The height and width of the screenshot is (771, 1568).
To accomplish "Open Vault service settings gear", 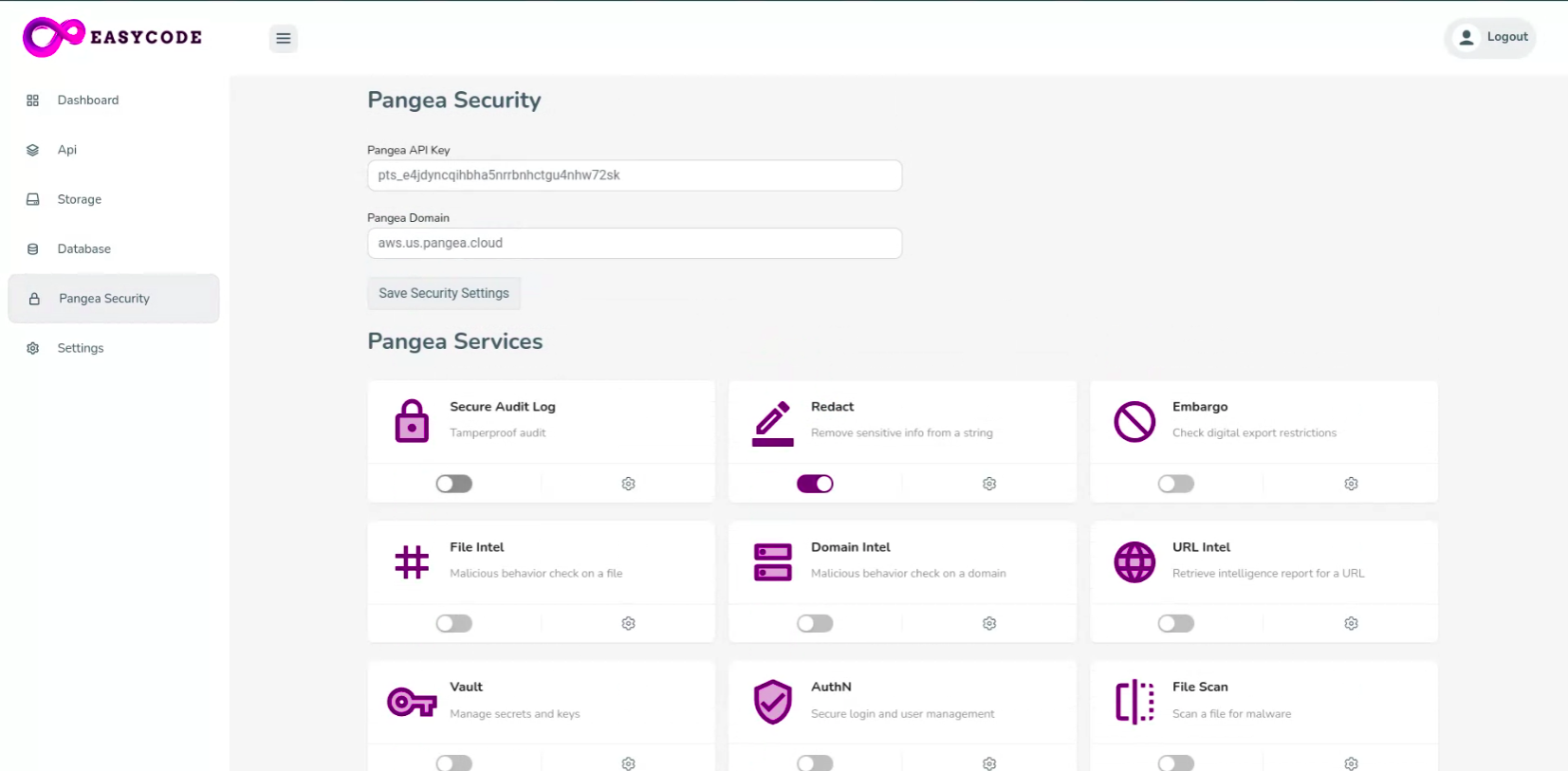I will pos(628,763).
